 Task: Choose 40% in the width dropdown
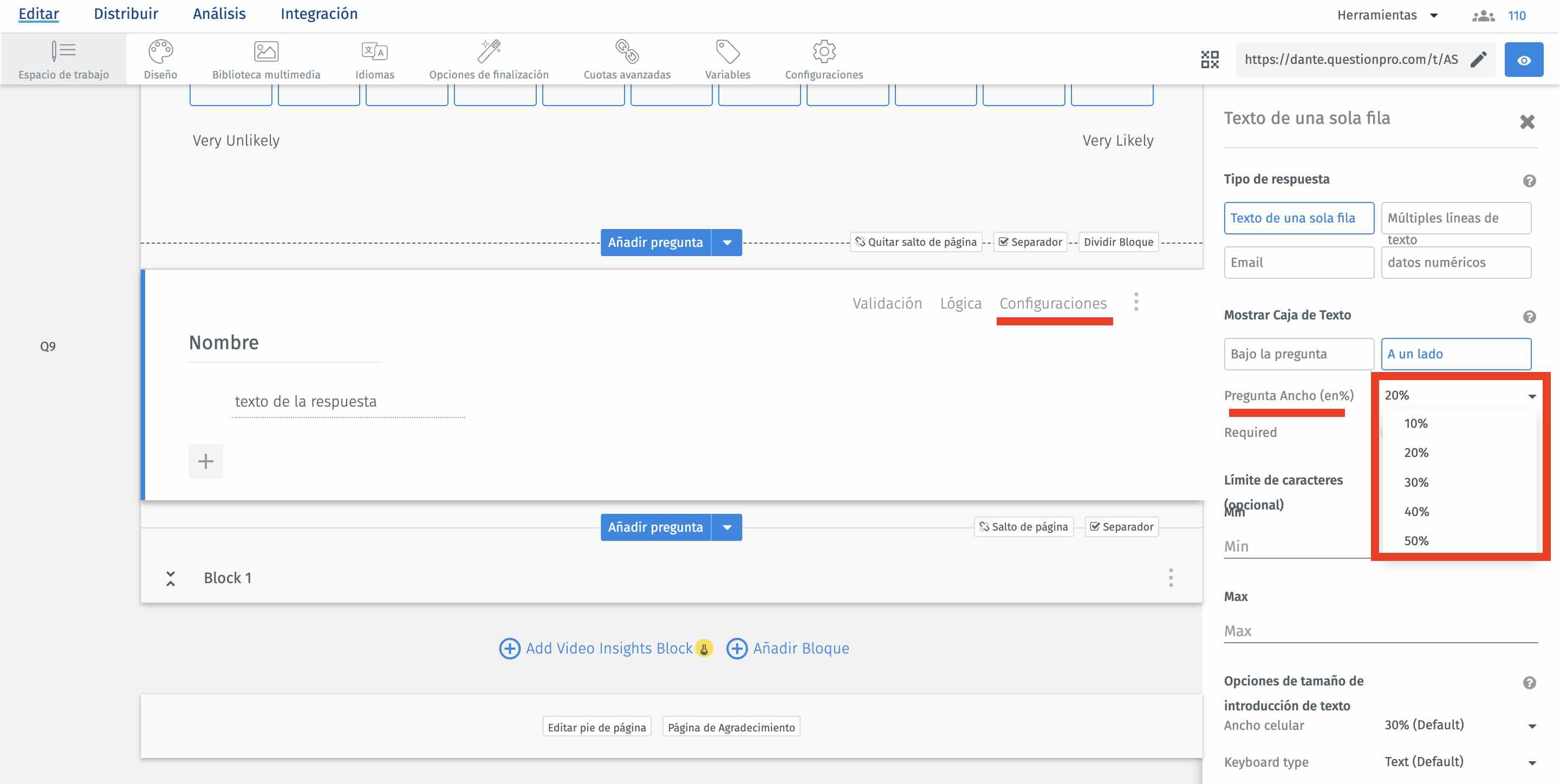[x=1416, y=512]
